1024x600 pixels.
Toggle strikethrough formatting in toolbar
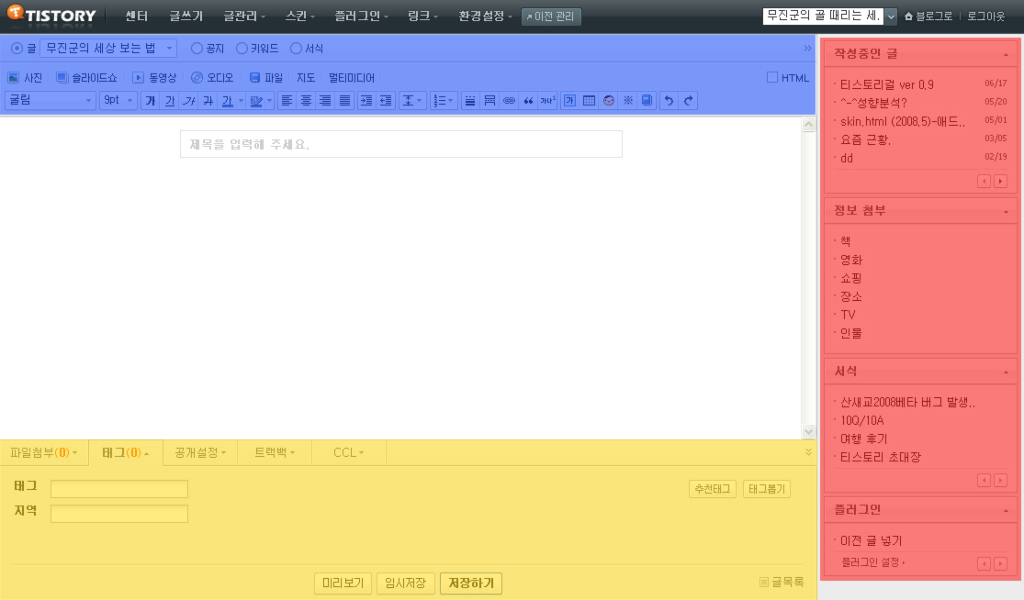(208, 101)
